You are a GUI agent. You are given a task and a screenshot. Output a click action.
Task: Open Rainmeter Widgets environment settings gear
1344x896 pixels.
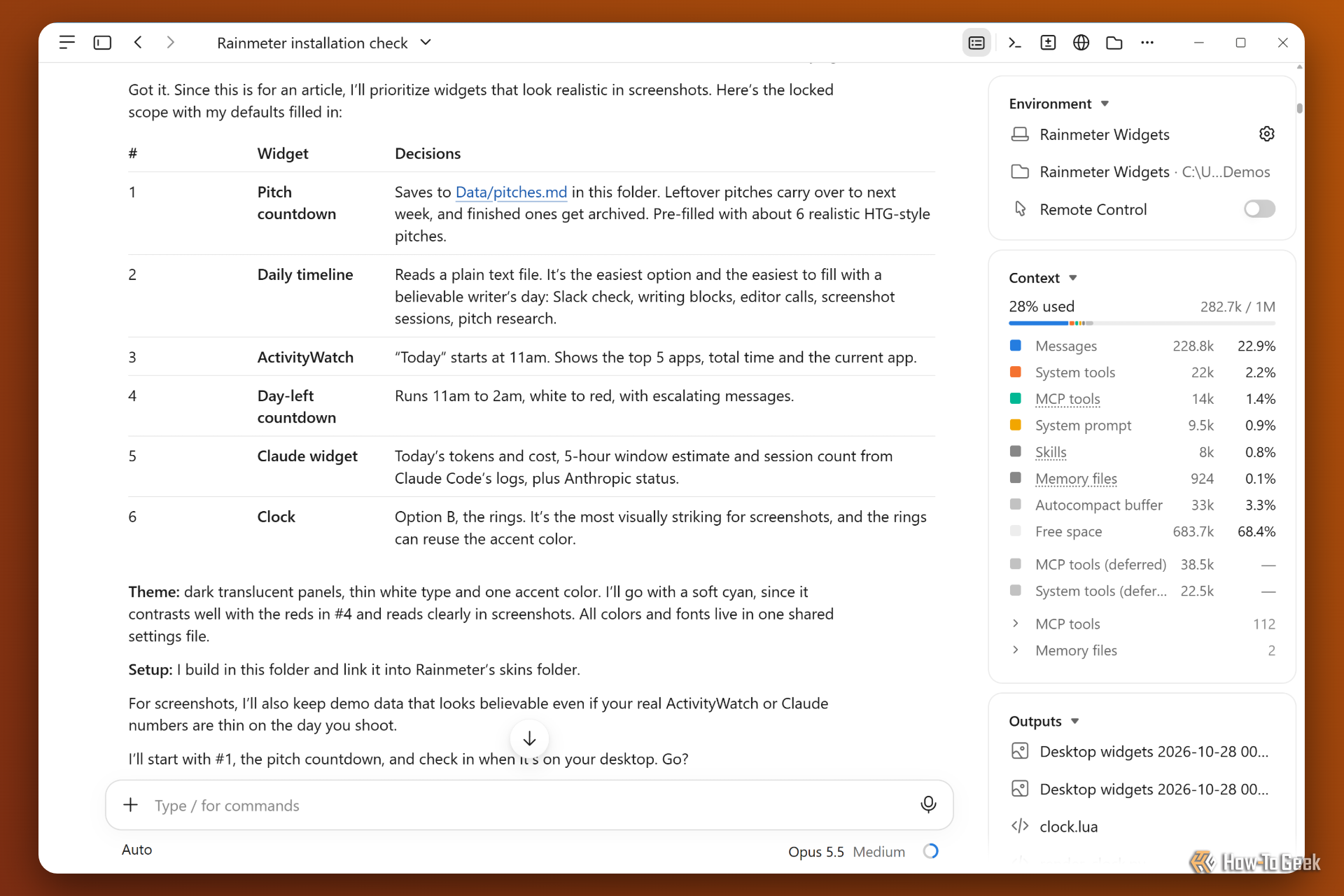[1266, 134]
